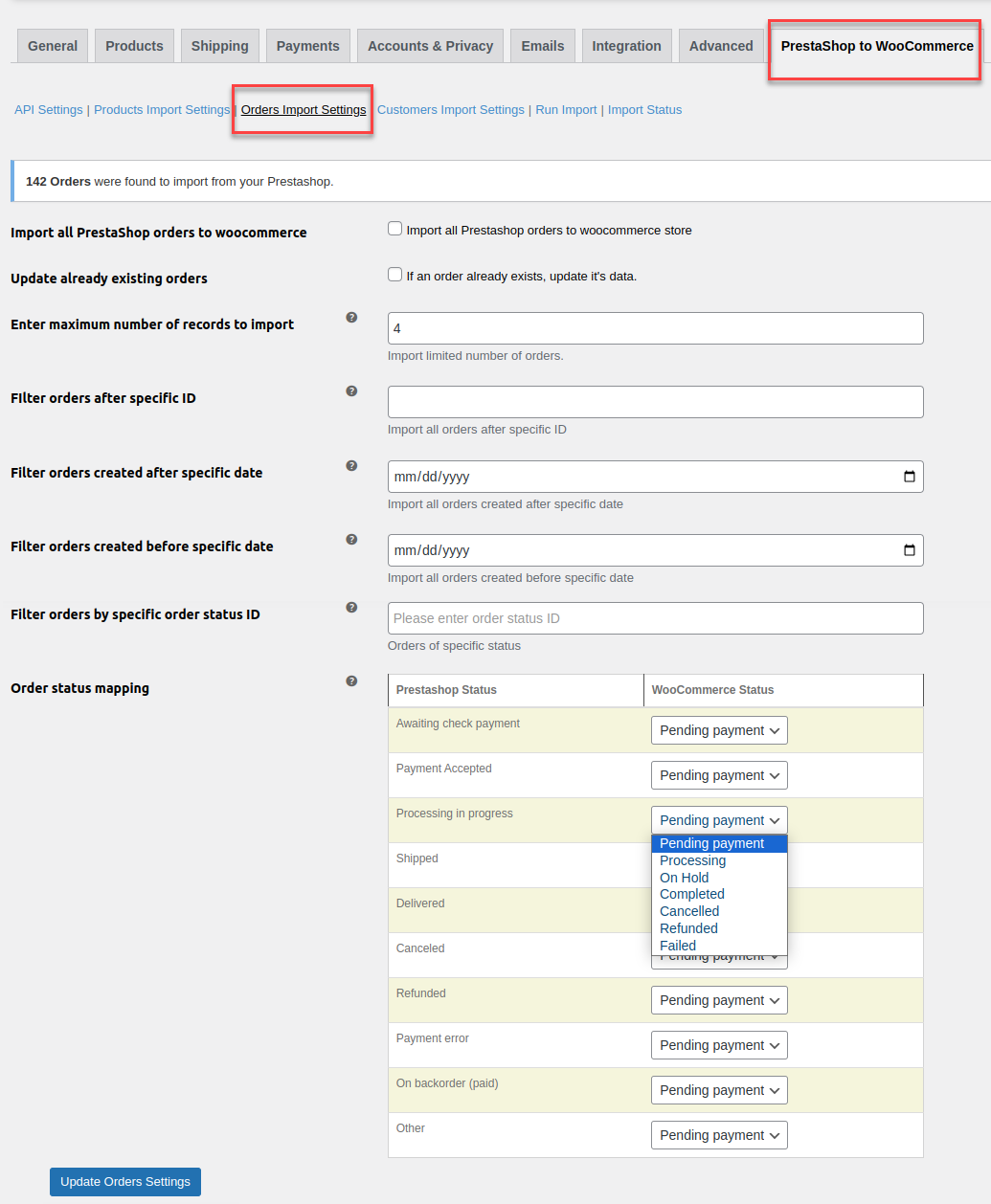The image size is (991, 1204).
Task: Click the help icon for orders created before date
Action: tap(351, 539)
